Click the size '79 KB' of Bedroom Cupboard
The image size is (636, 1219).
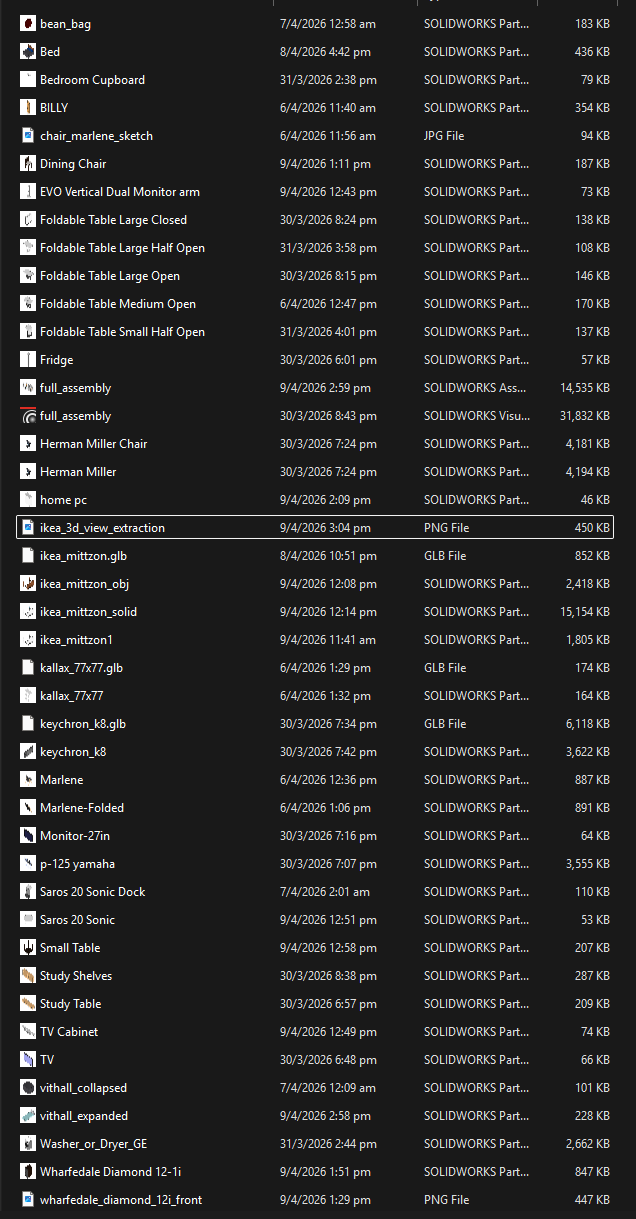coord(594,79)
